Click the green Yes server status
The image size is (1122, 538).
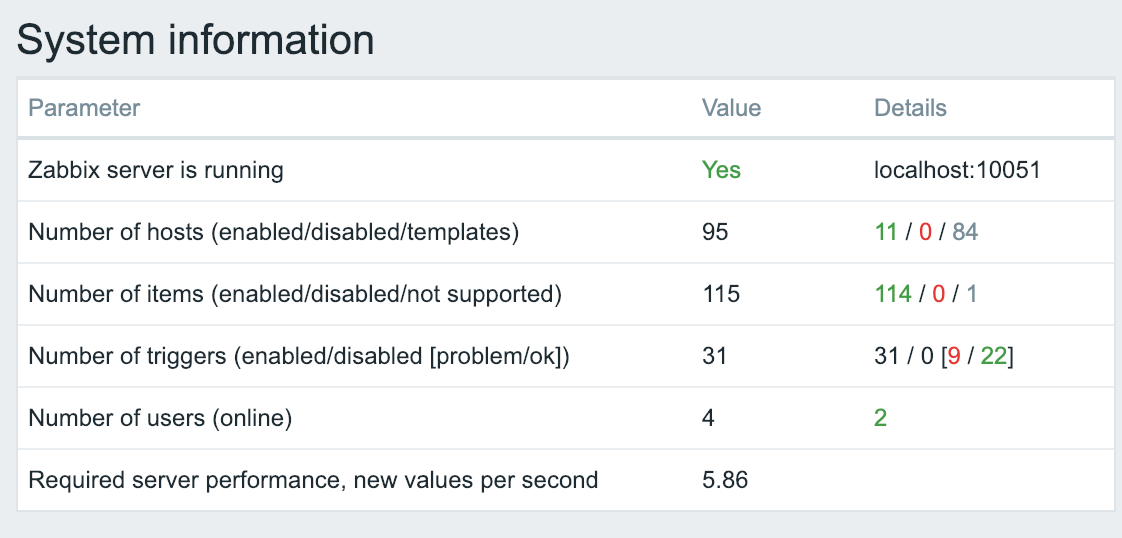coord(721,170)
